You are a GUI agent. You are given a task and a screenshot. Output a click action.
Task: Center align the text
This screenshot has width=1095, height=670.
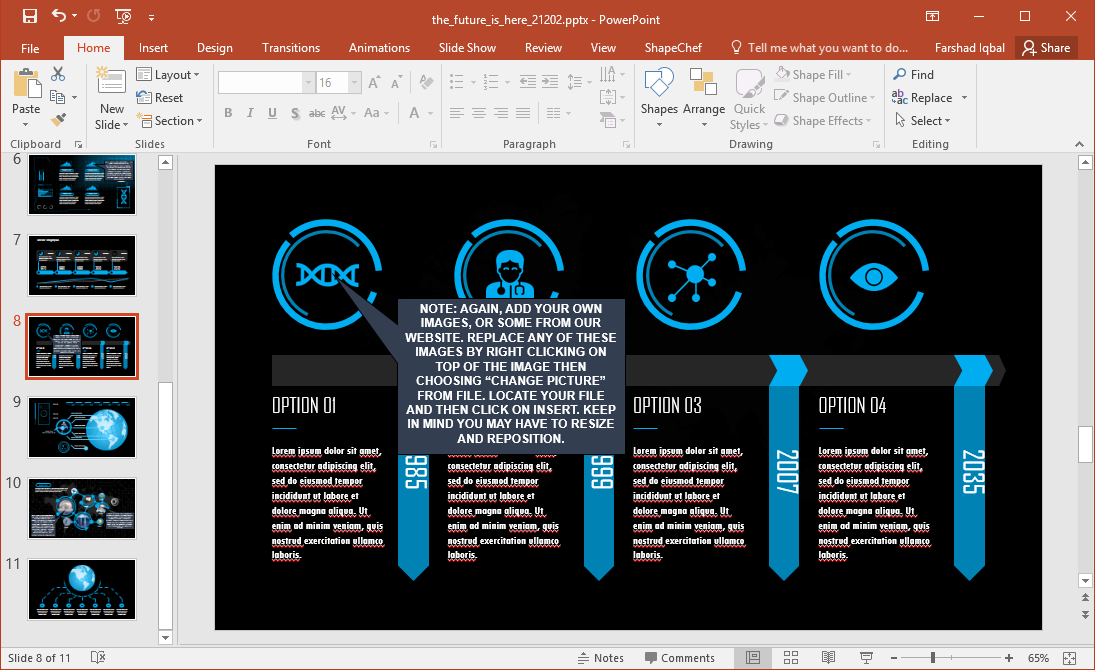479,112
